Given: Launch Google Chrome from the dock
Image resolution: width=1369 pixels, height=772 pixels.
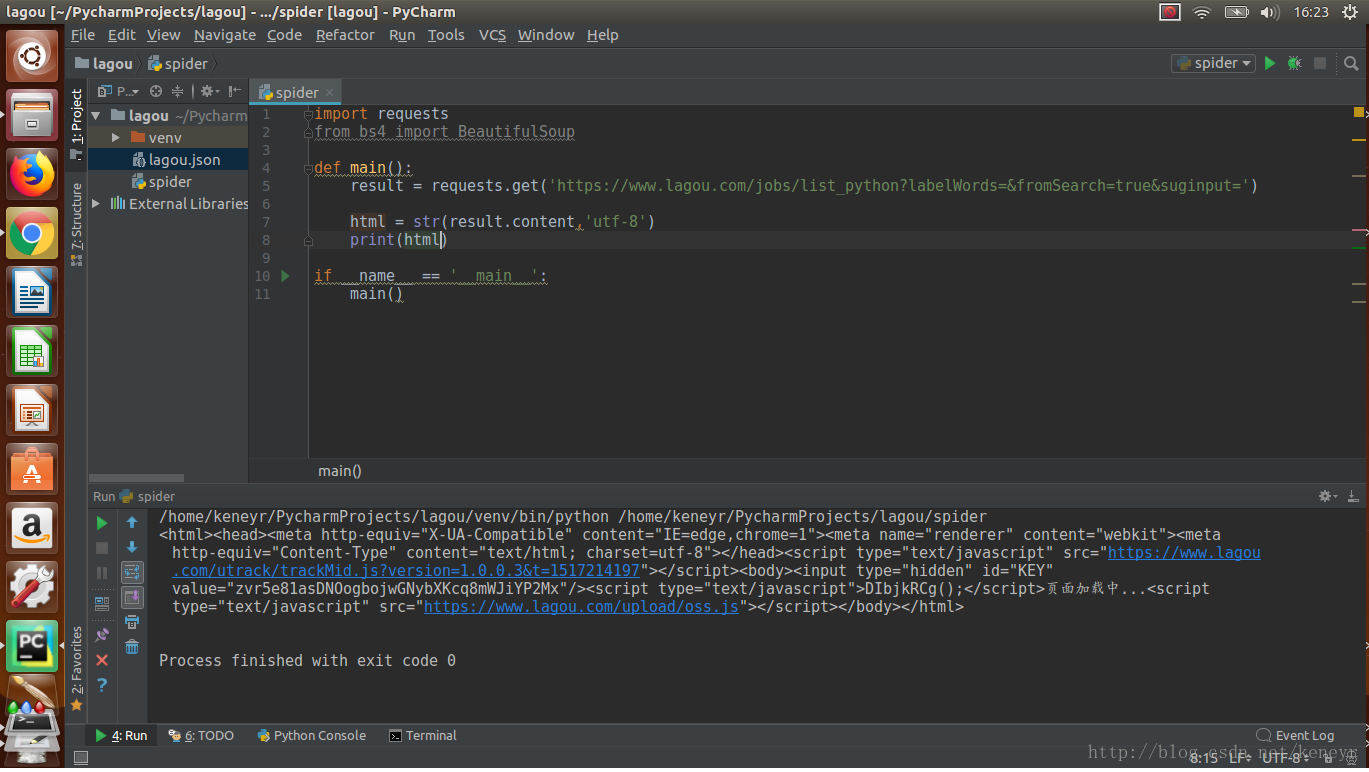Looking at the screenshot, I should click(32, 233).
